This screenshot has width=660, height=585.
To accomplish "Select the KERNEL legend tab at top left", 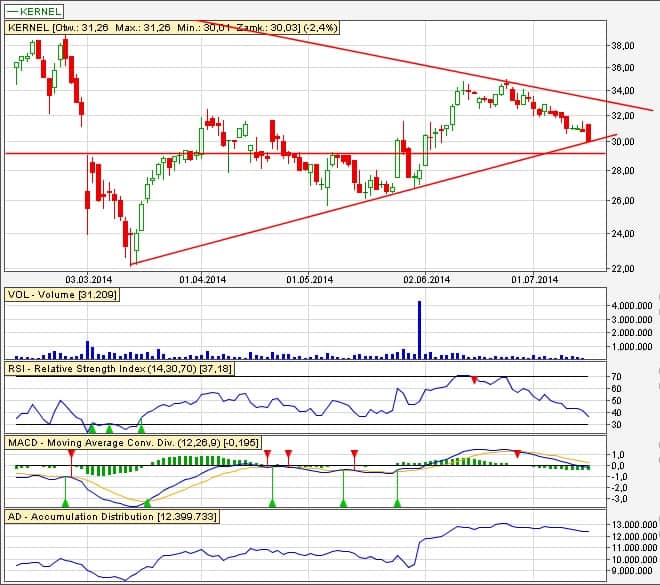I will click(x=34, y=10).
